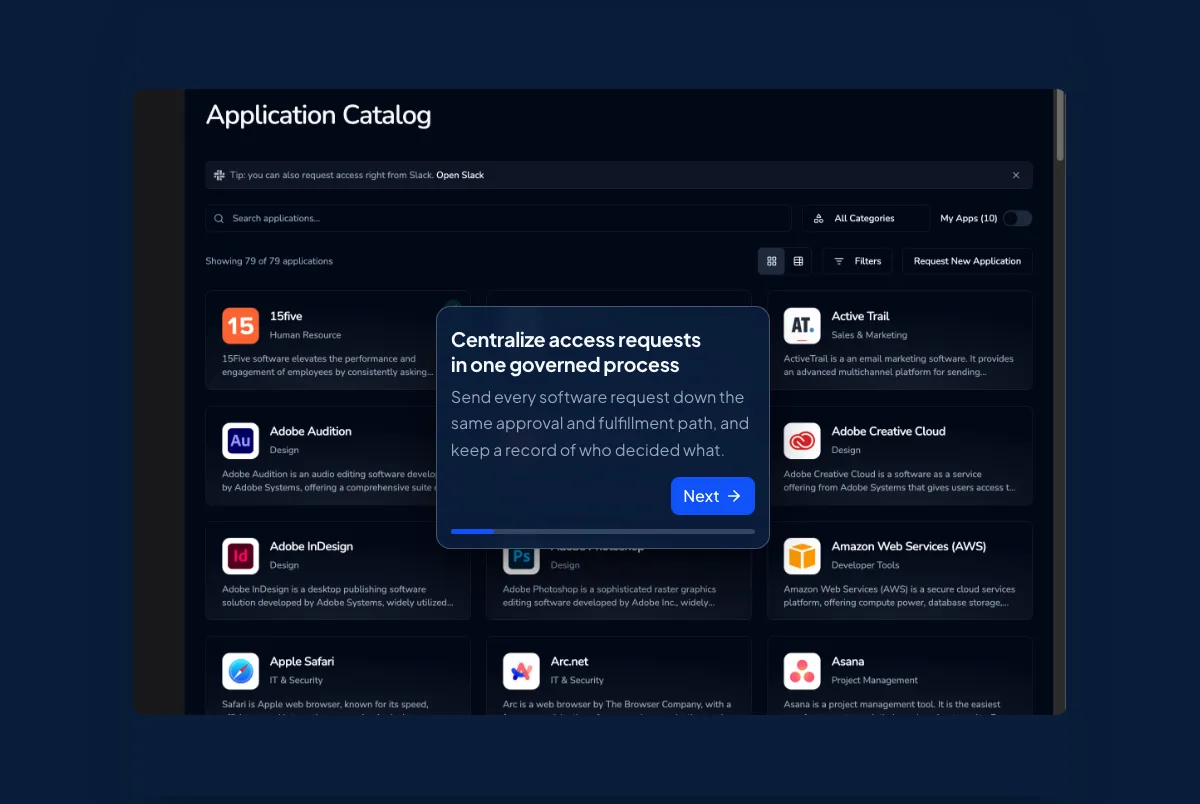1200x804 pixels.
Task: Open the Adobe Audition app icon
Action: (x=240, y=440)
